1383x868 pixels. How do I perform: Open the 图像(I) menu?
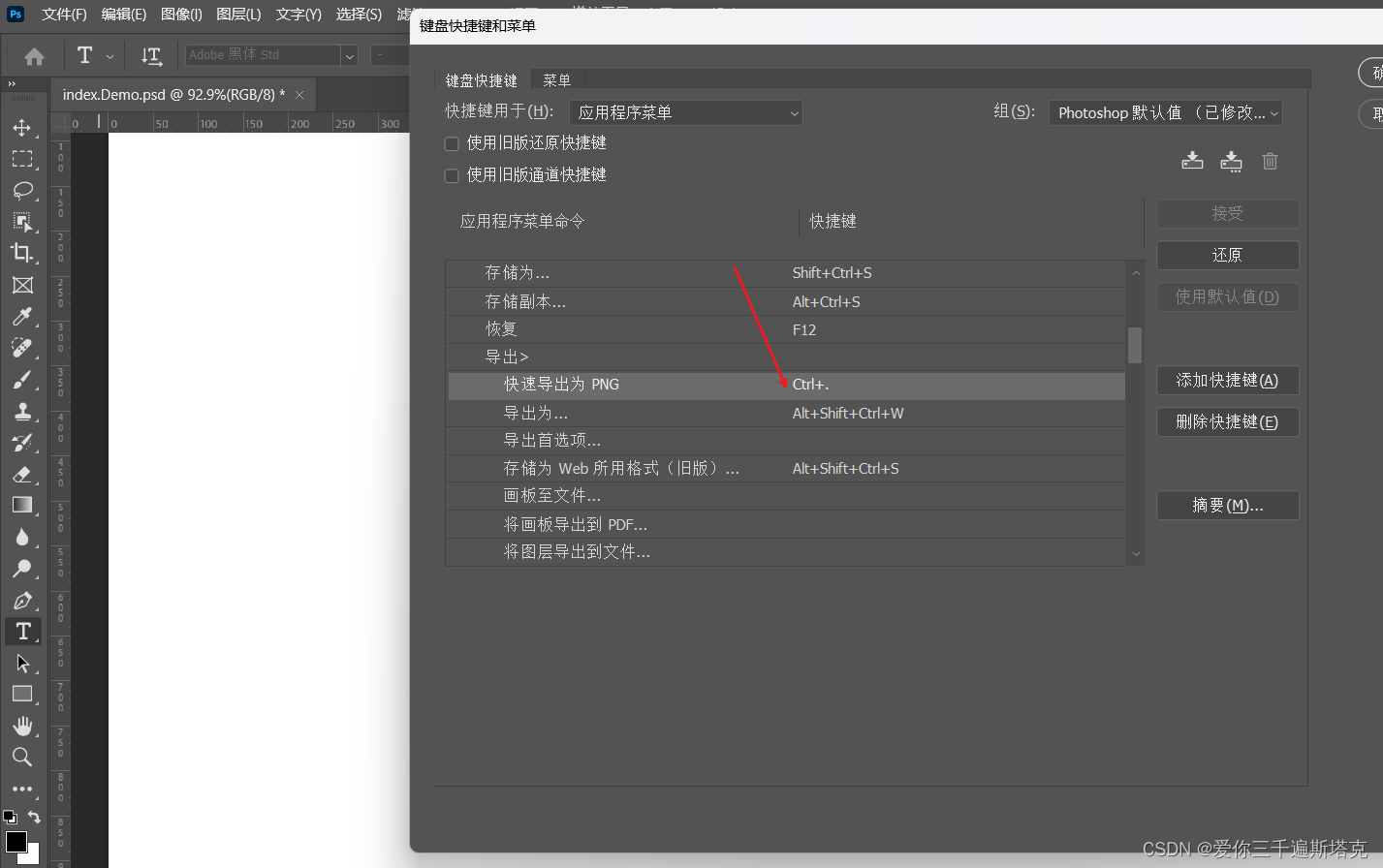(181, 14)
